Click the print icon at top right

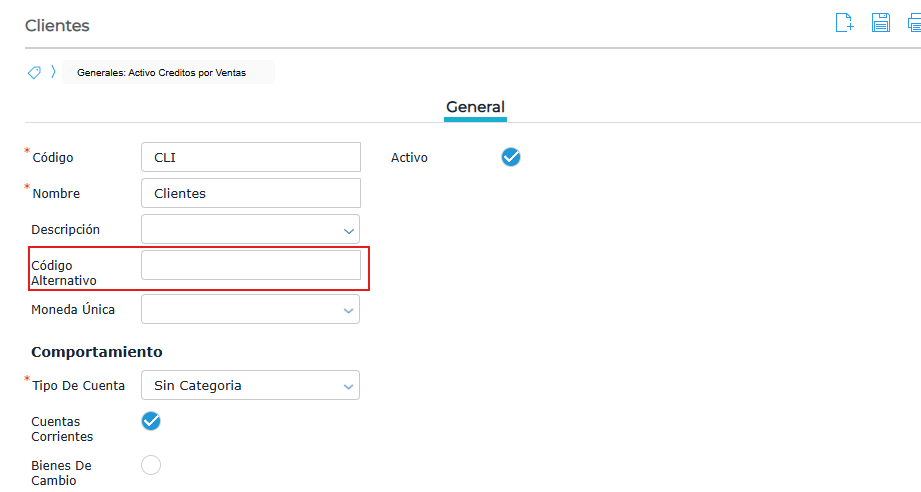pos(913,23)
